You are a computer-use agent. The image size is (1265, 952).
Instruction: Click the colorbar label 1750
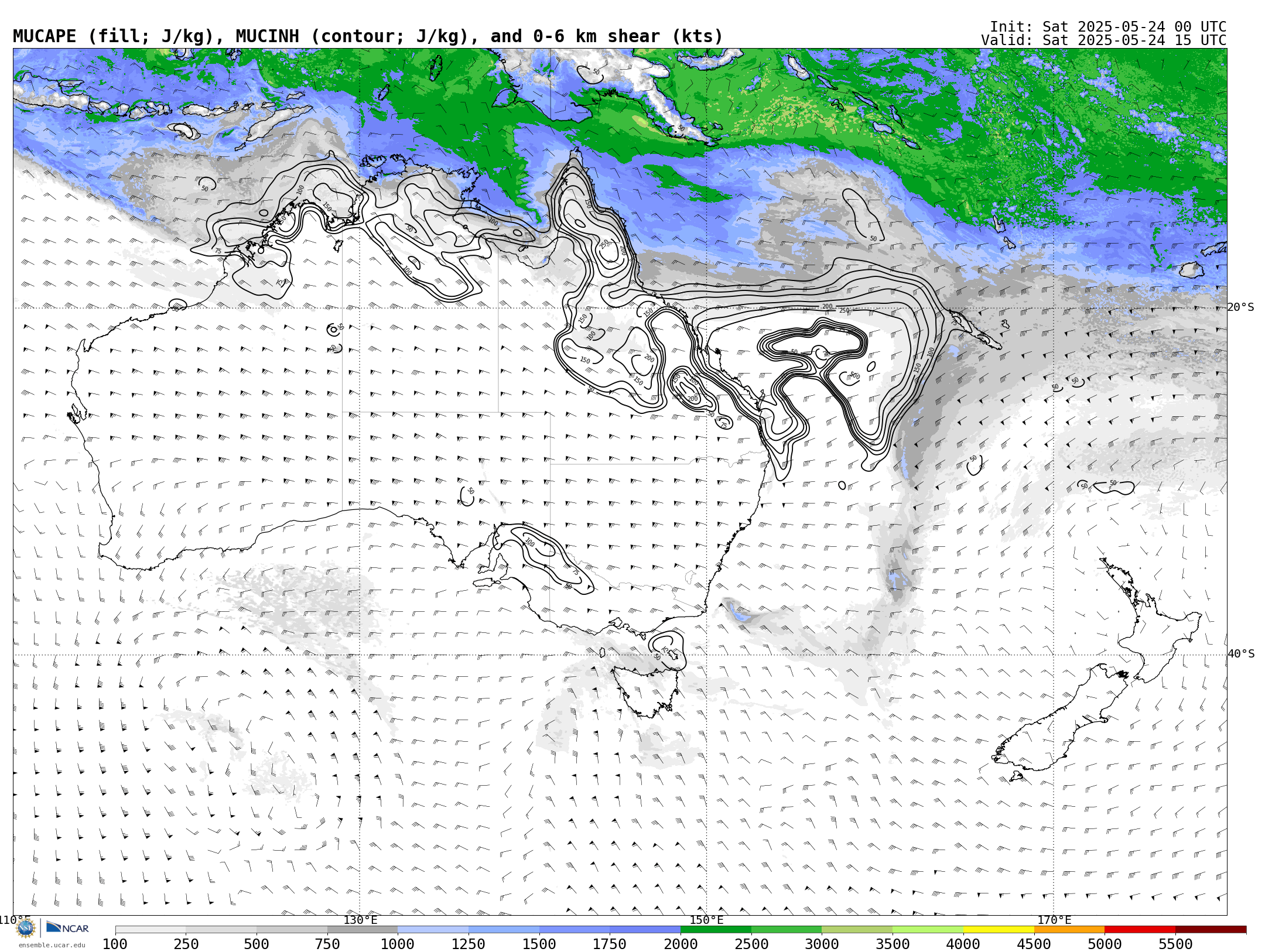click(x=610, y=944)
